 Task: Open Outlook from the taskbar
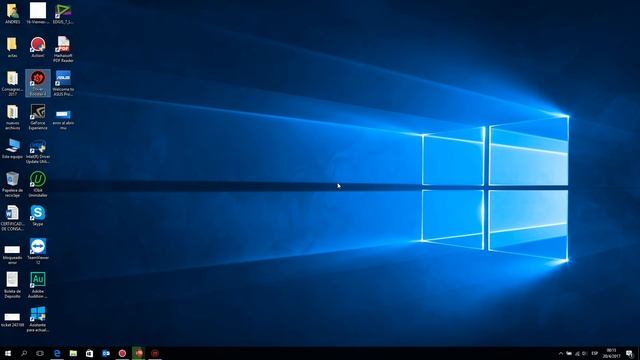coord(106,353)
